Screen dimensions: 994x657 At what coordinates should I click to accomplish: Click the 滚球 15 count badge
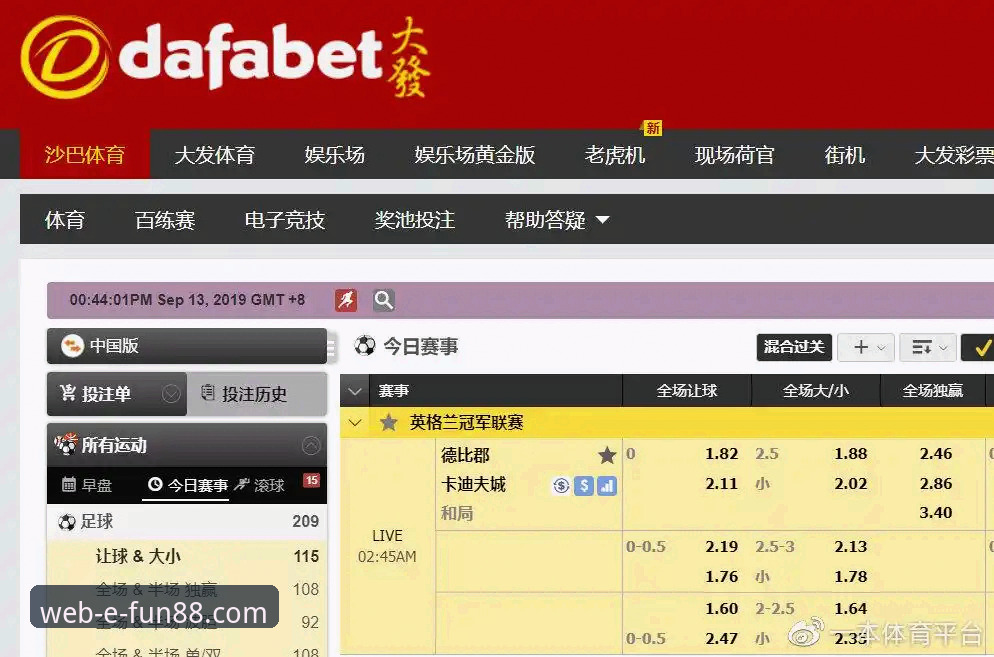point(311,480)
